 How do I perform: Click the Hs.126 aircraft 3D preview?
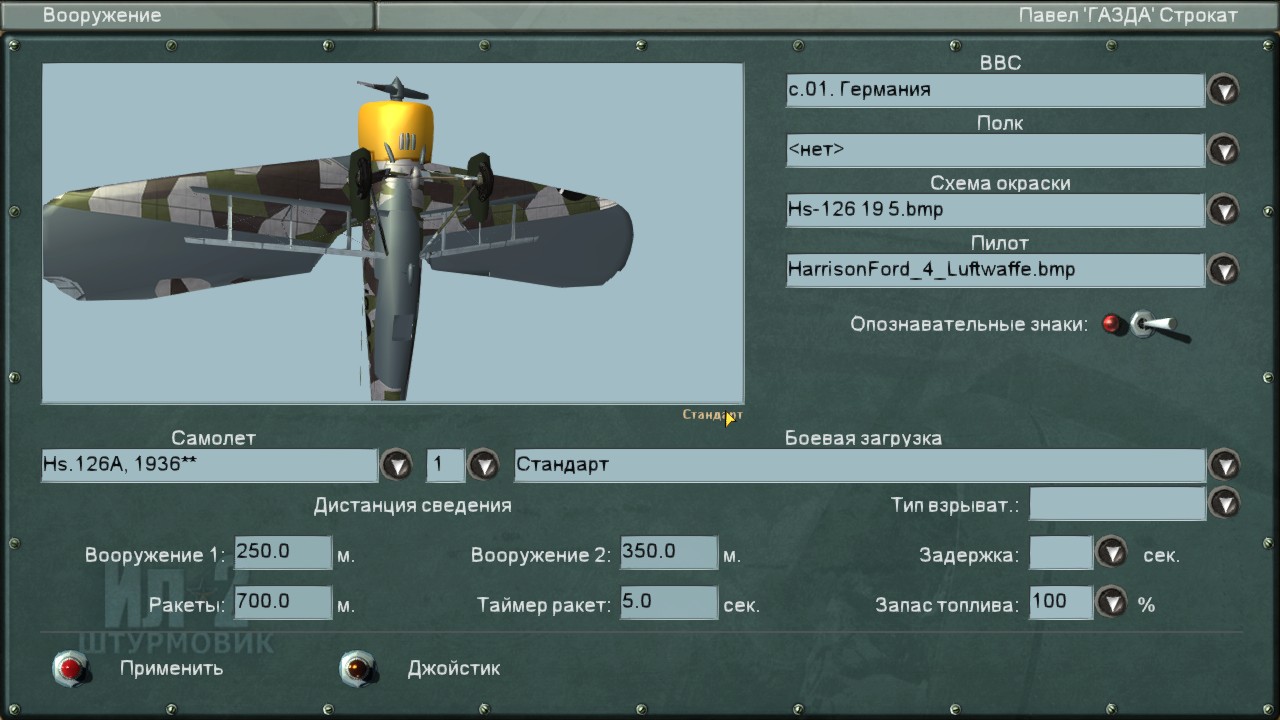pos(392,234)
